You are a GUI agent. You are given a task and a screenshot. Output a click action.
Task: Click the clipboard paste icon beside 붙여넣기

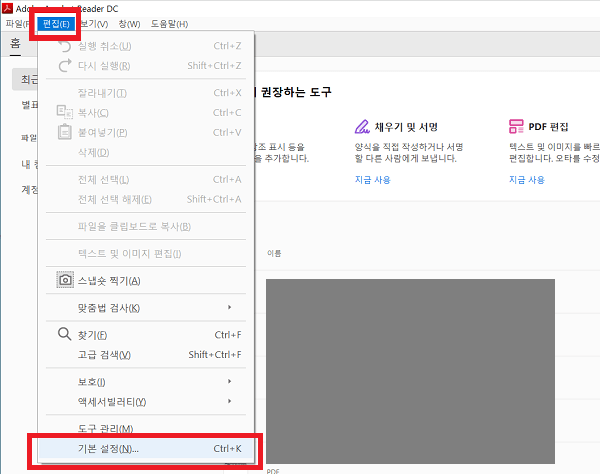65,132
